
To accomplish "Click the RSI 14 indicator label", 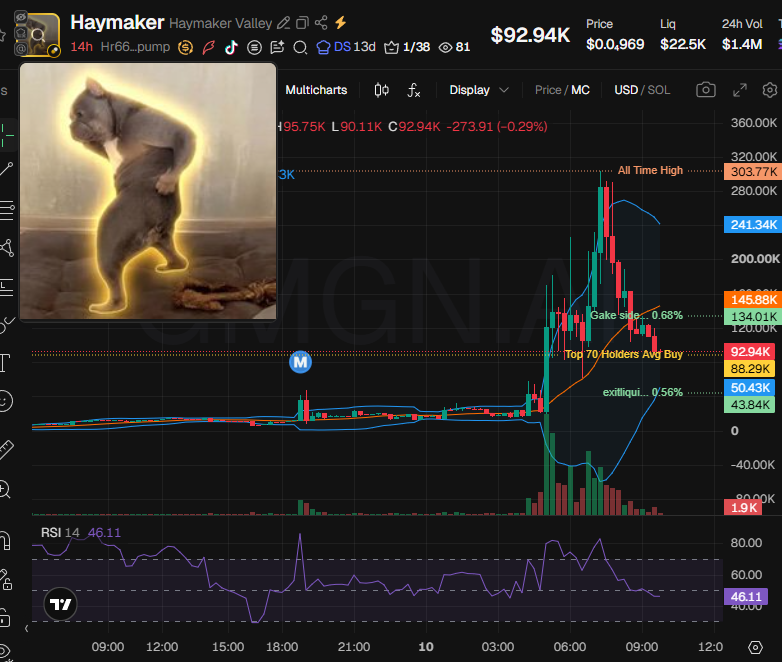I will pos(60,532).
